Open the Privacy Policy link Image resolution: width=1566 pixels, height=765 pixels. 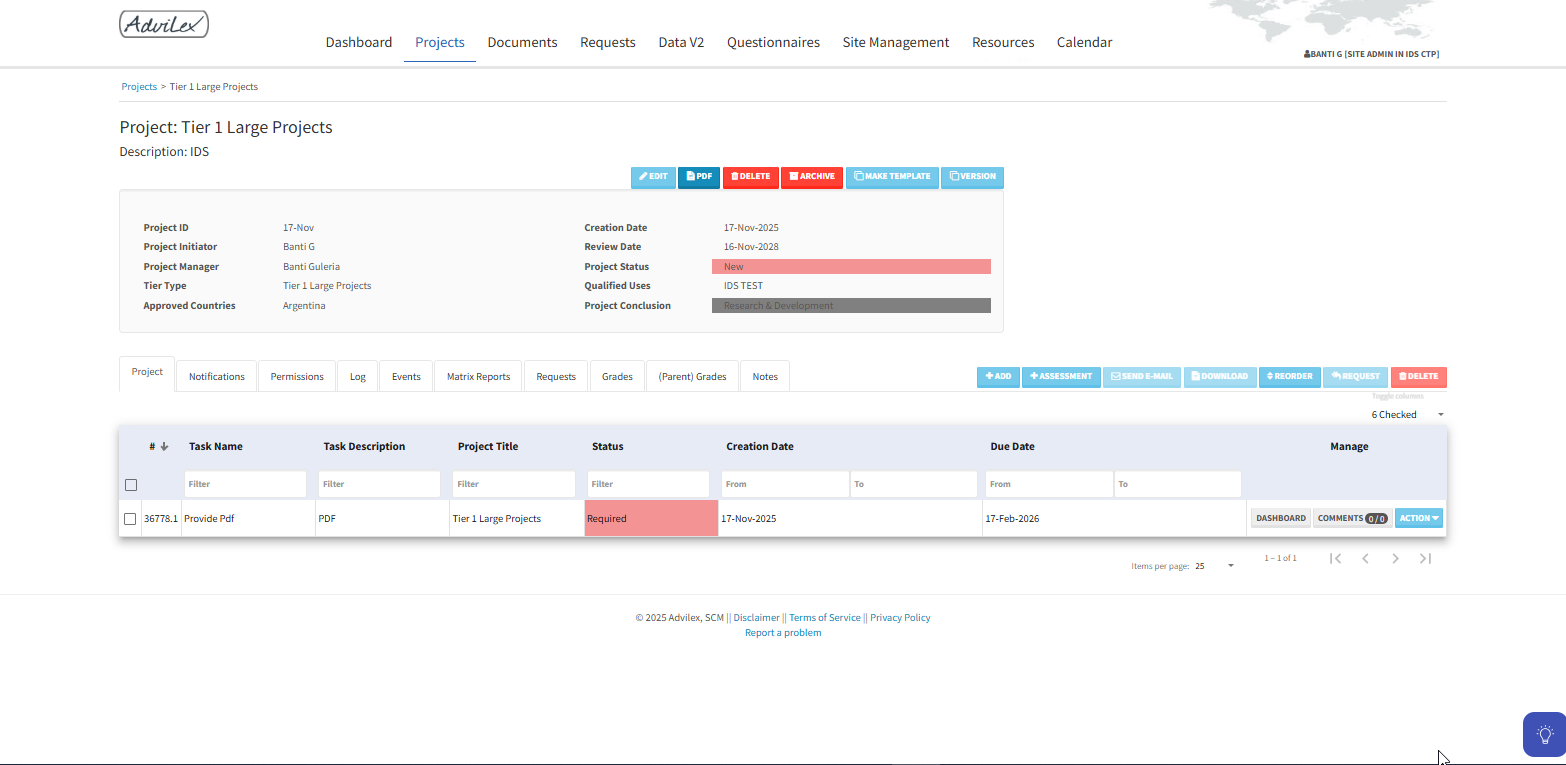(x=900, y=618)
